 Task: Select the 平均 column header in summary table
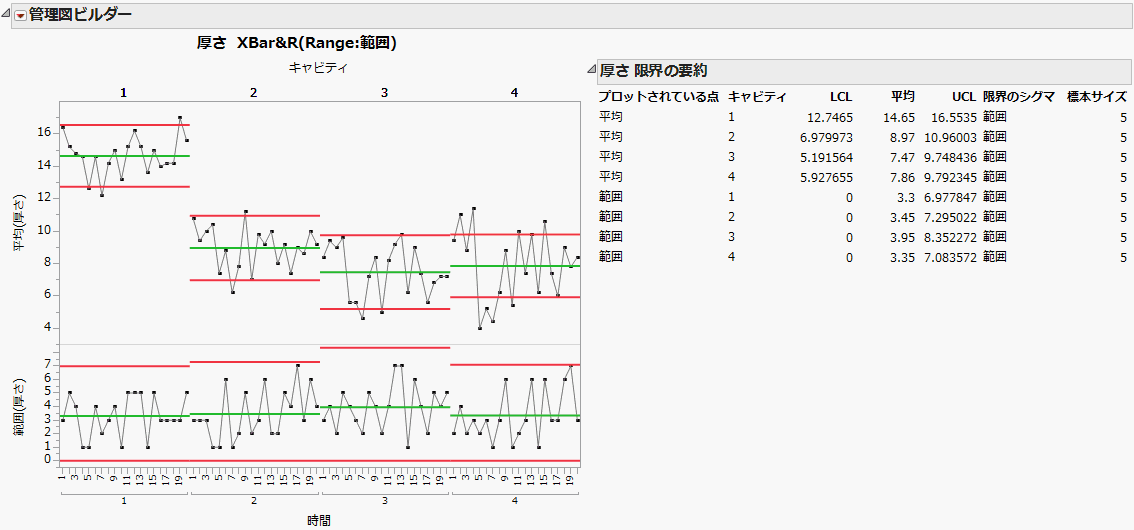coord(903,96)
